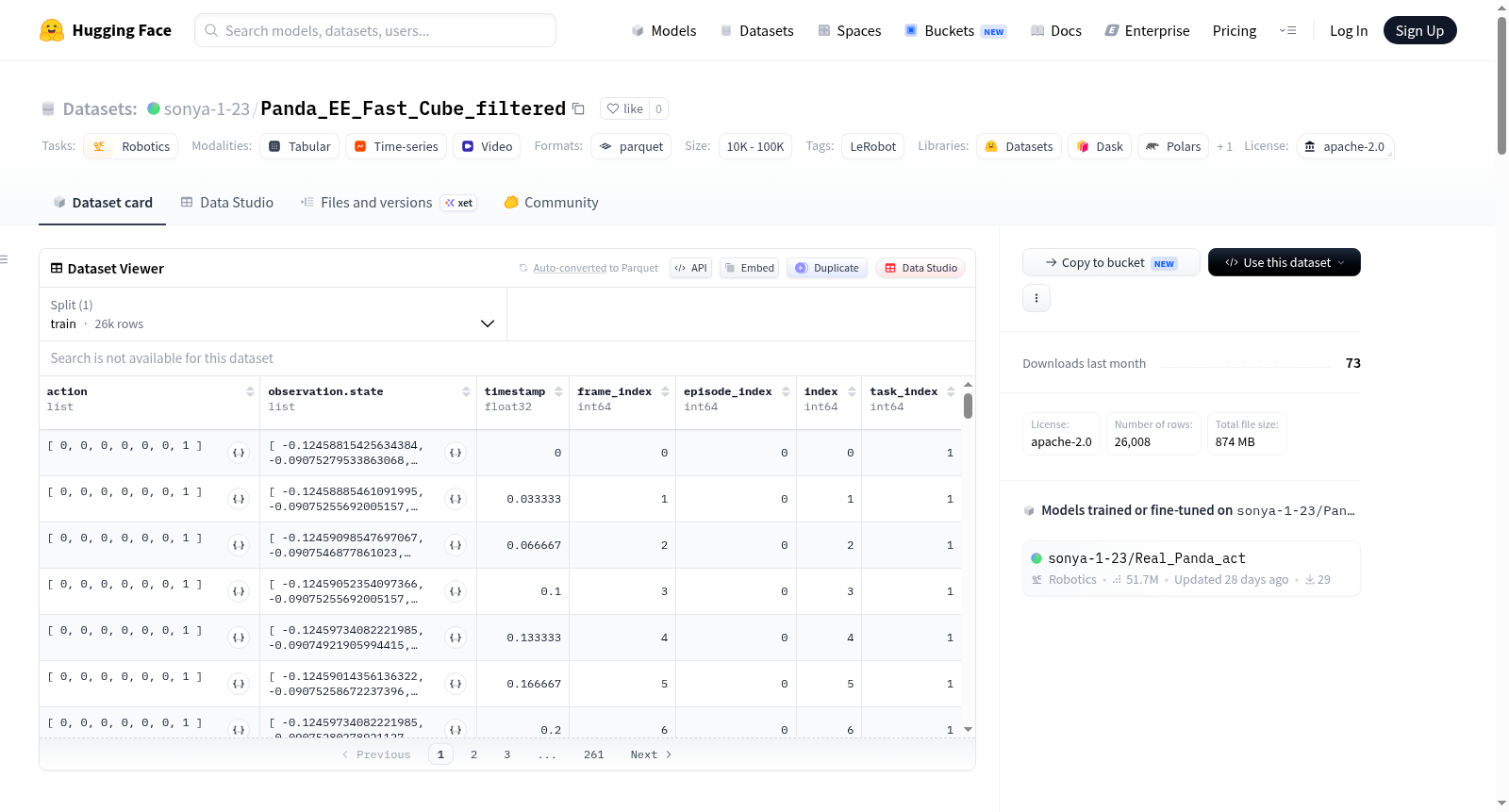Expand observation.state cell in timestamp 0.066667 row
1509x812 pixels.
coord(456,545)
